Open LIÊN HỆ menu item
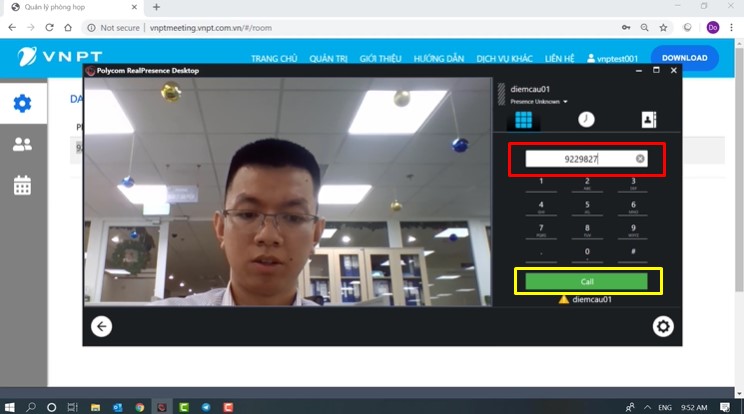Viewport: 744px width, 414px height. (559, 59)
